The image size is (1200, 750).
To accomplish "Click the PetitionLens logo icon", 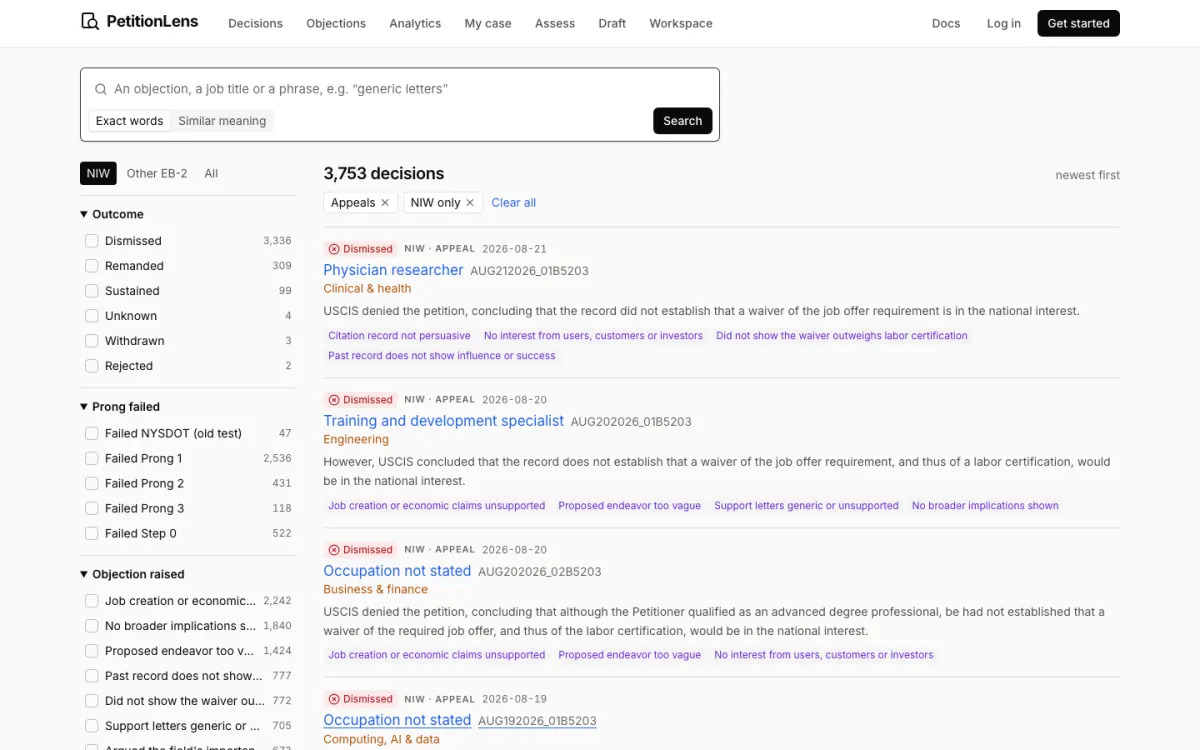I will coord(90,21).
